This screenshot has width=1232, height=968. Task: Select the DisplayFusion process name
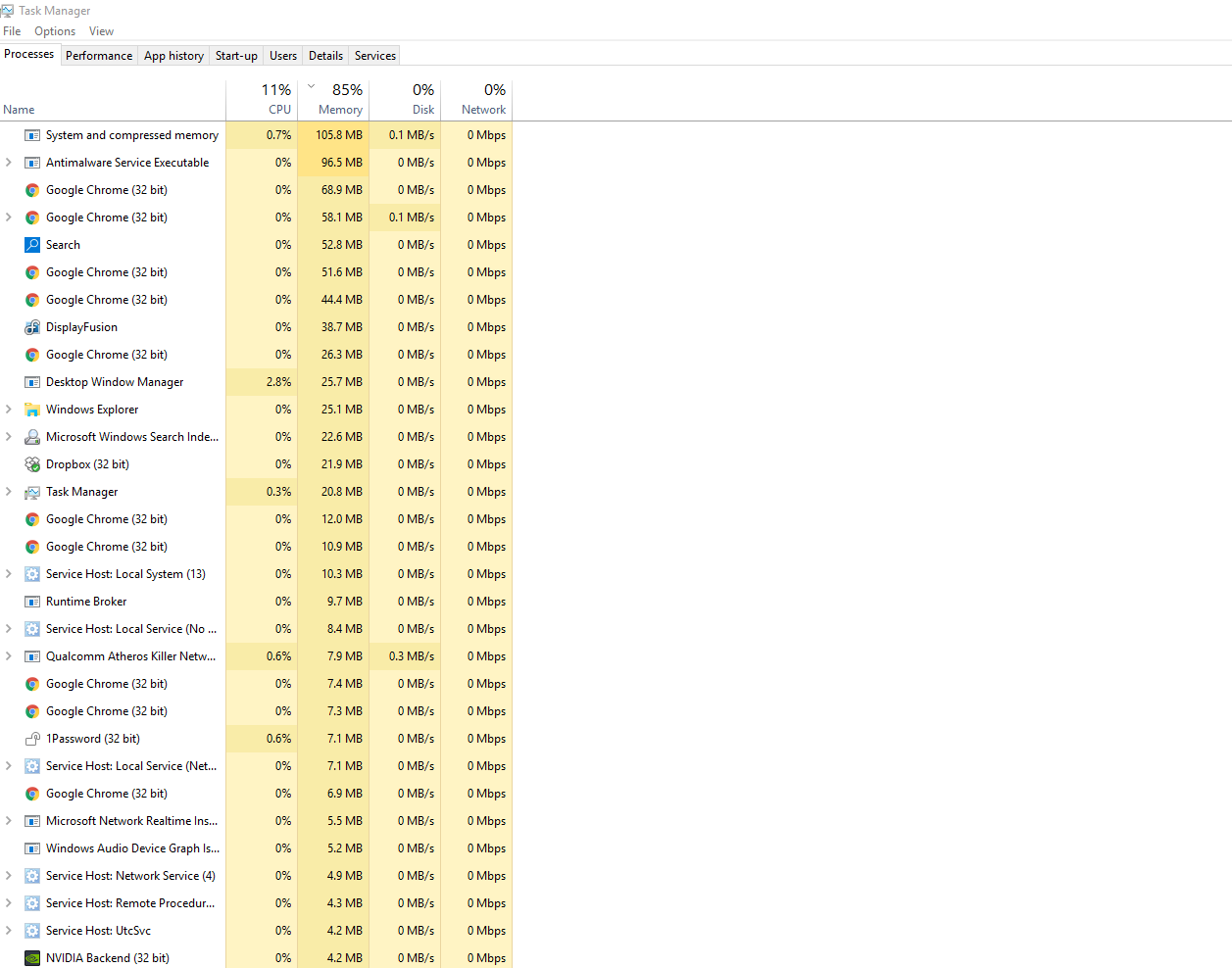click(81, 327)
